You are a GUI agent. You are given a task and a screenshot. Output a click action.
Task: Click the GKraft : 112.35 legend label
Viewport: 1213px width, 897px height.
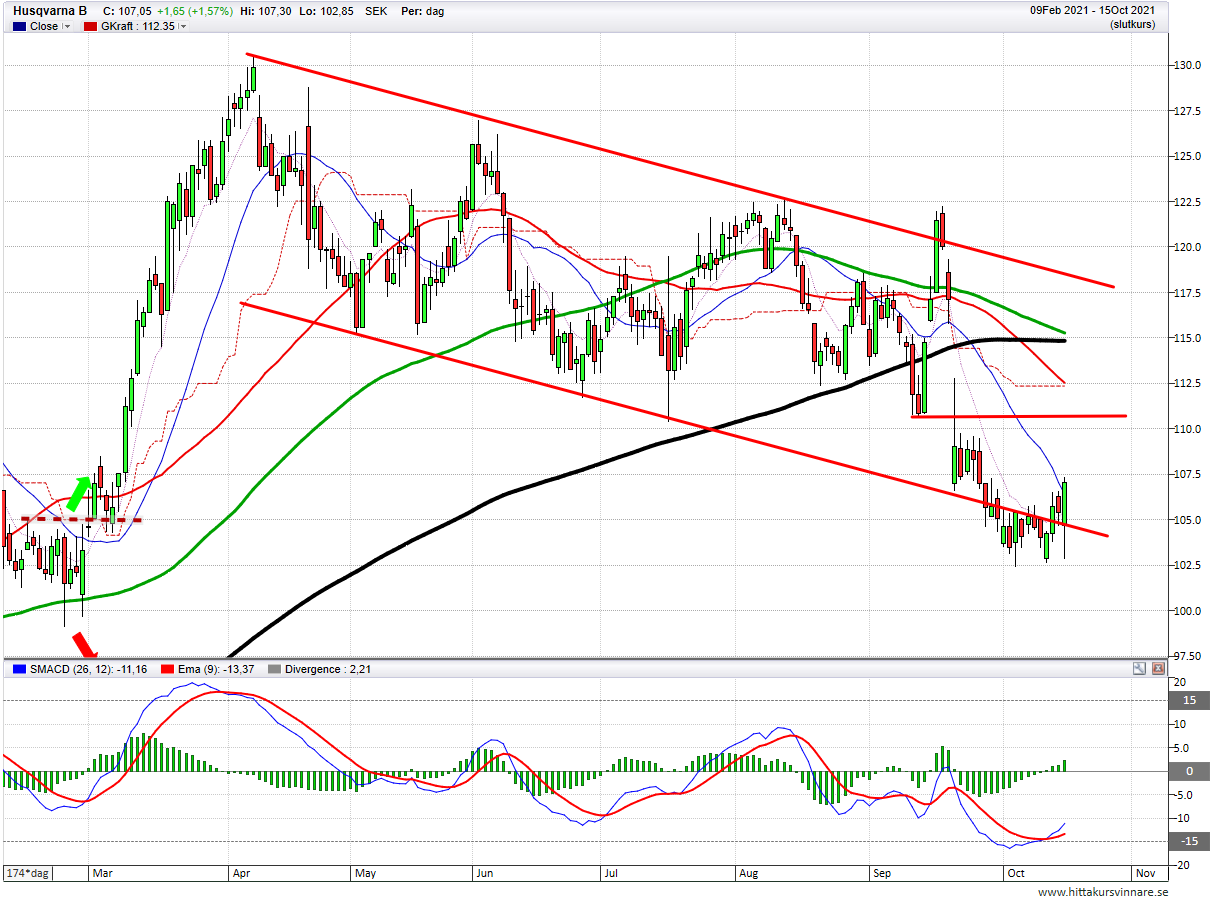coord(137,27)
